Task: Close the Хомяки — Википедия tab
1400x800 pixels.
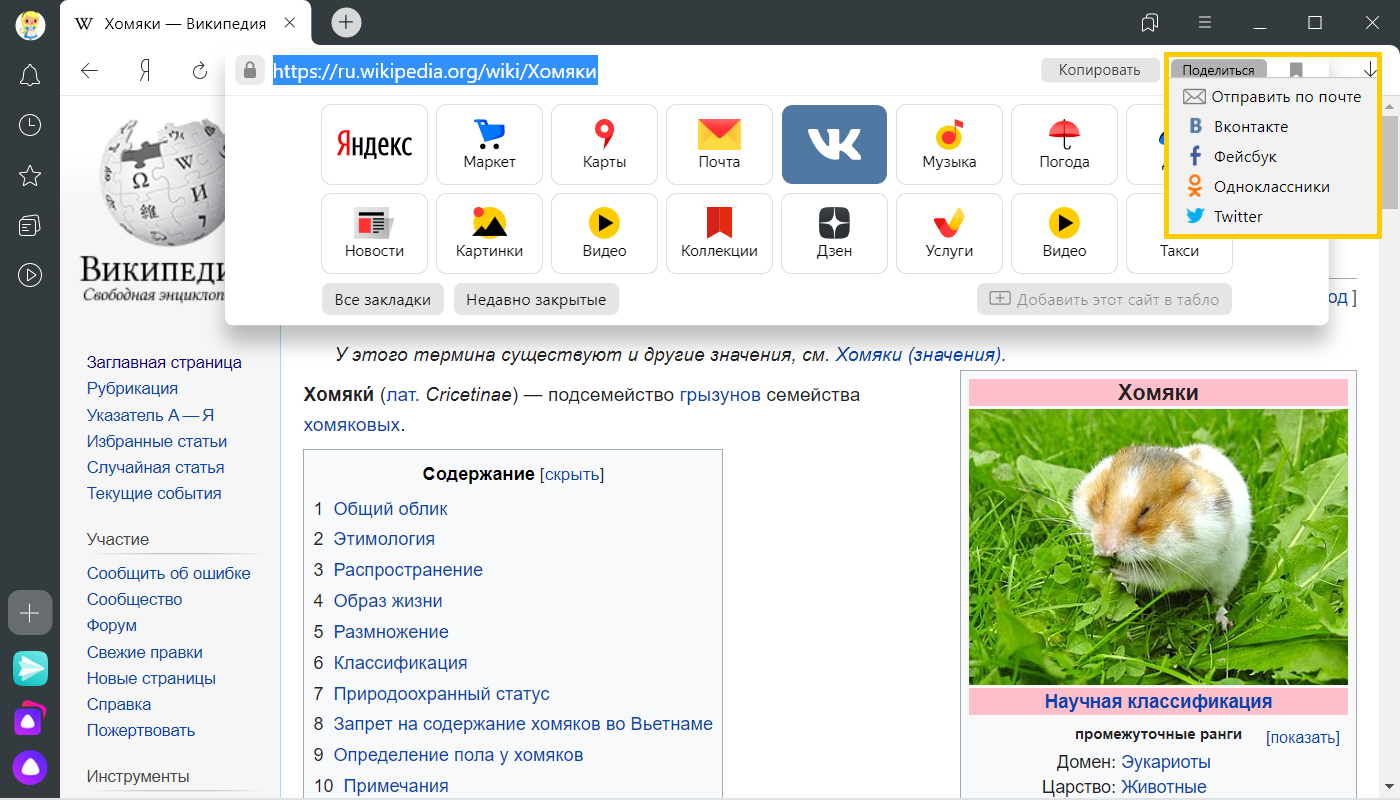Action: tap(290, 23)
